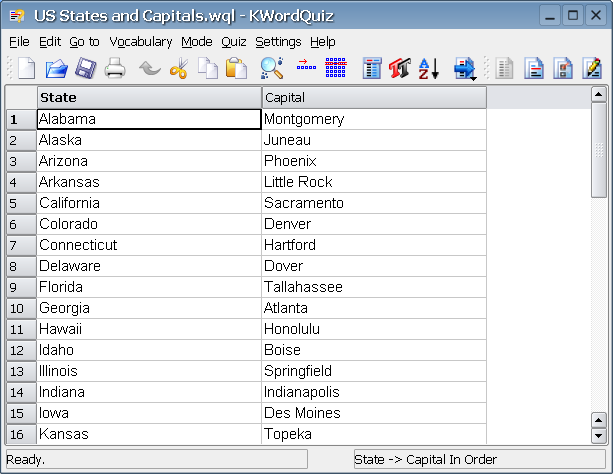613x474 pixels.
Task: Click the Undo arrow icon
Action: pyautogui.click(x=150, y=68)
